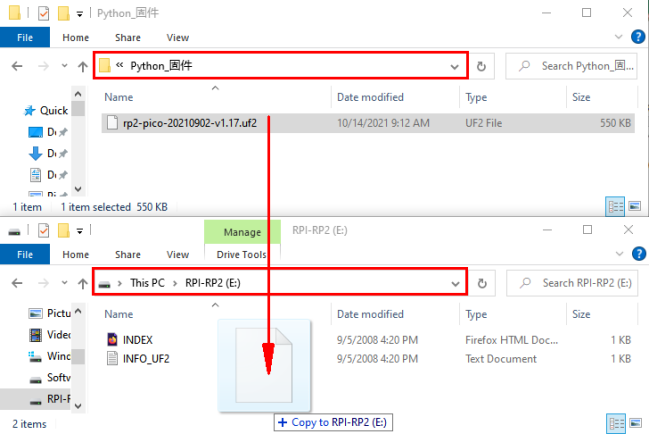Select the INFO_UF2 text file
The image size is (650, 434).
click(138, 359)
